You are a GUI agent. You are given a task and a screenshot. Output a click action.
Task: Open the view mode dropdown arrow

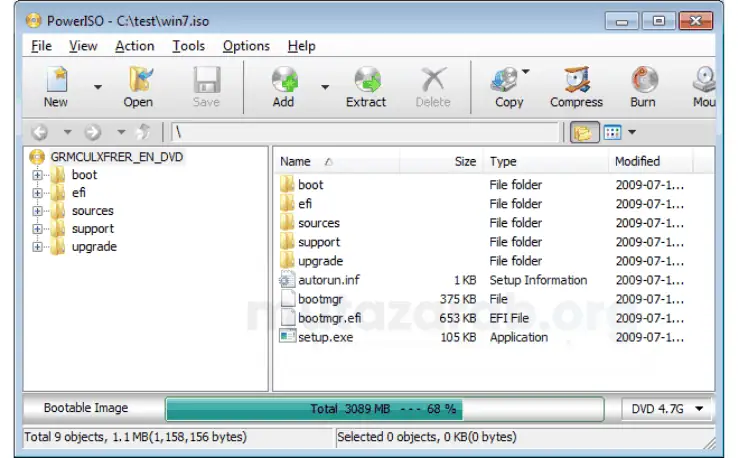click(x=632, y=132)
